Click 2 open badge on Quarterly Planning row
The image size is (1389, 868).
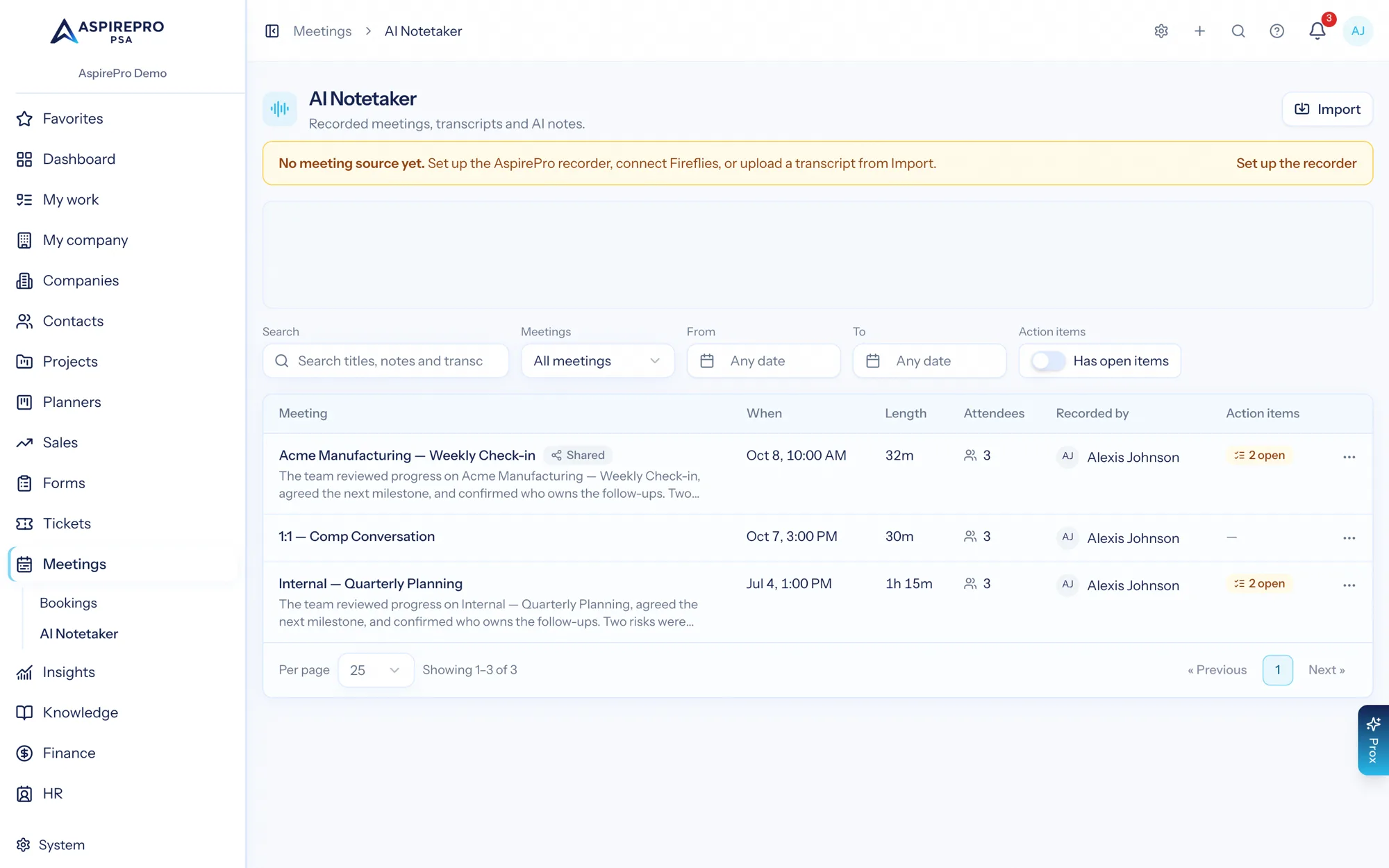1258,584
